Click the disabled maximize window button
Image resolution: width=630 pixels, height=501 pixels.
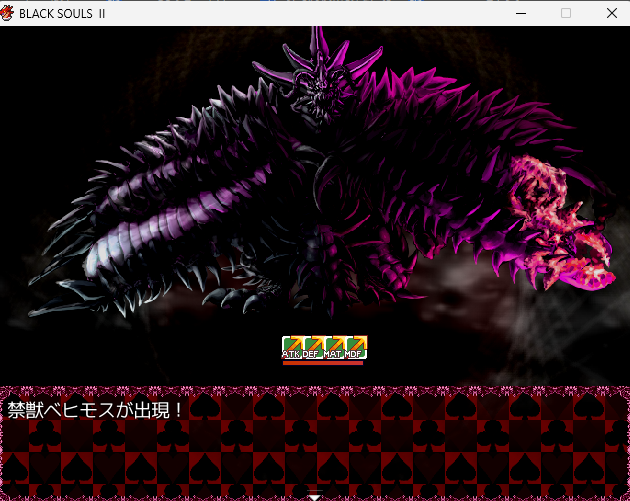(566, 13)
